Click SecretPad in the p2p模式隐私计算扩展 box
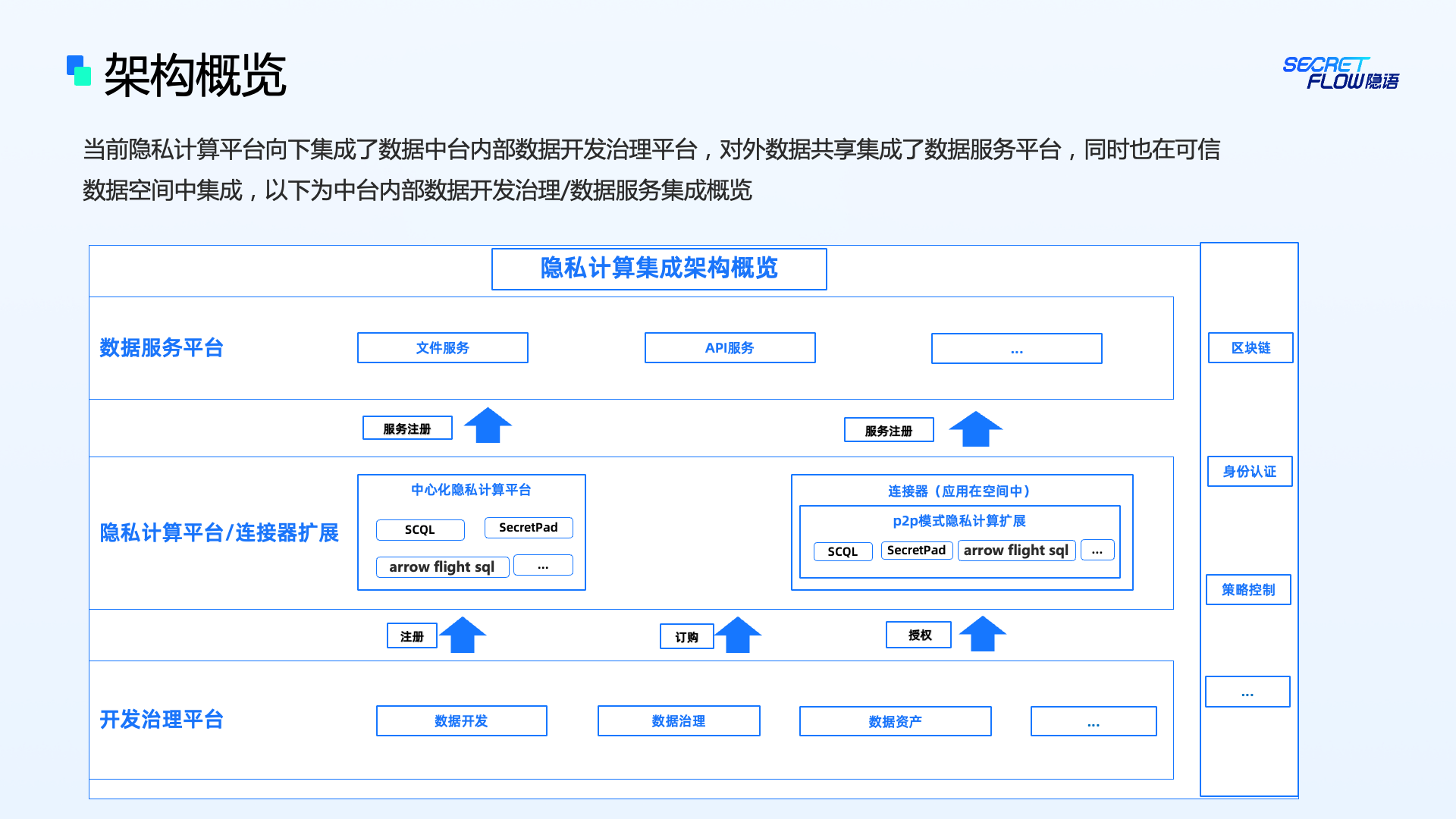 (x=916, y=551)
